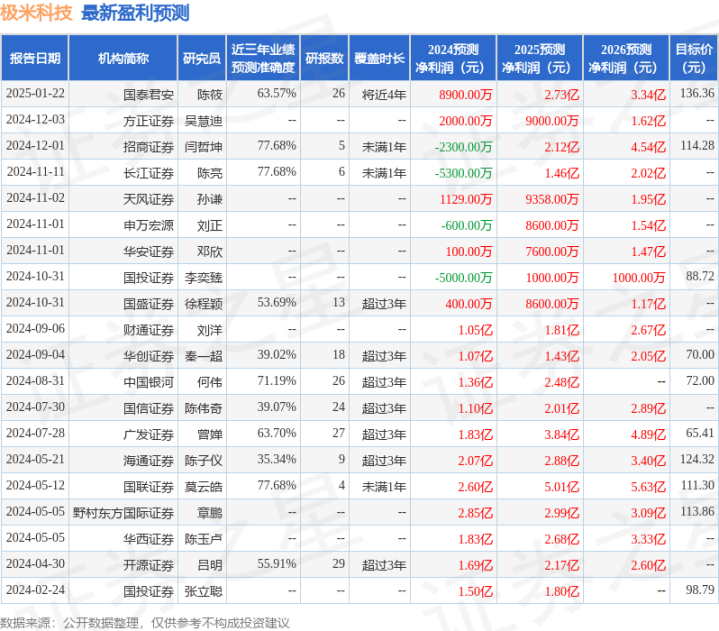Select institution 中国银河
This screenshot has width=719, height=631.
click(x=148, y=382)
